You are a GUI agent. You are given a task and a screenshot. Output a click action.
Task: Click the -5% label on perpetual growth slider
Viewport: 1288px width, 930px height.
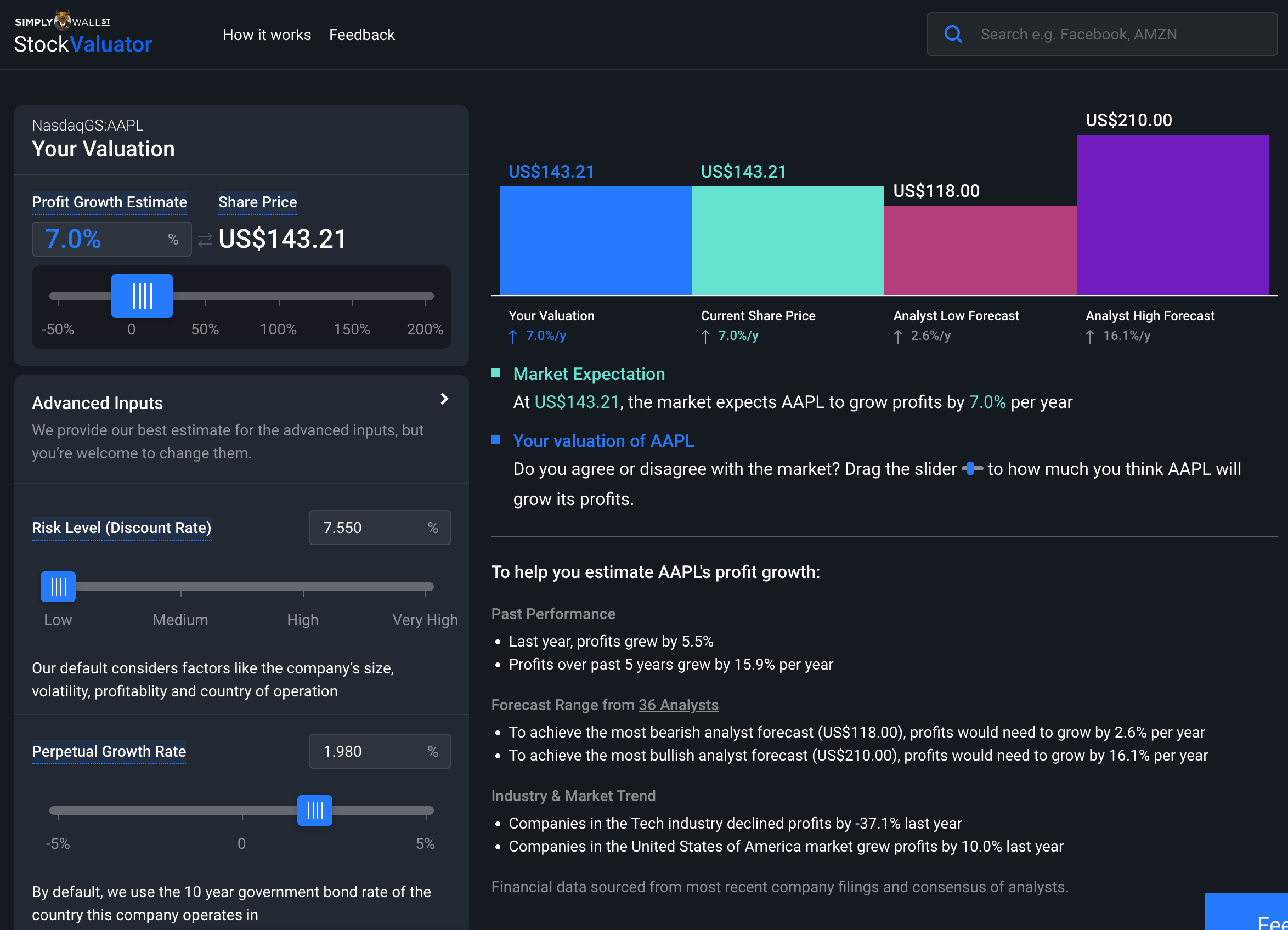point(58,843)
